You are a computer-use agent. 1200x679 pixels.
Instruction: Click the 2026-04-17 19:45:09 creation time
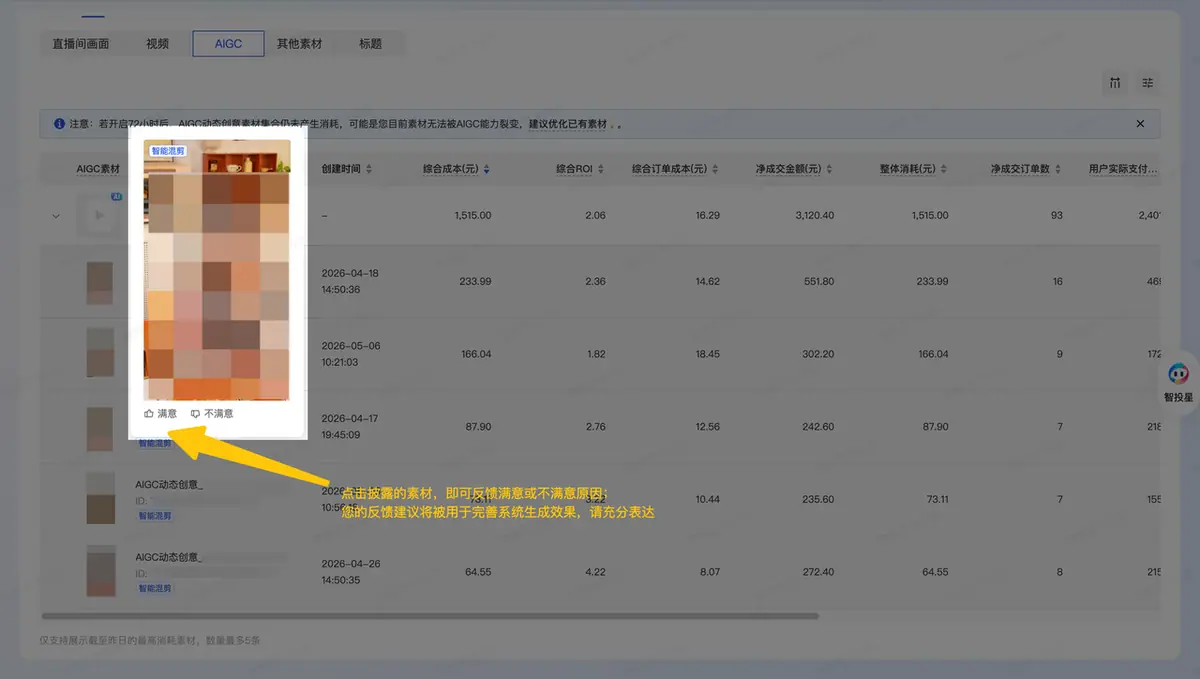click(x=349, y=427)
